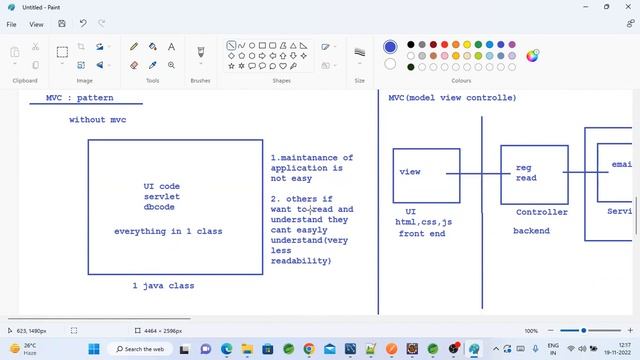640x360 pixels.
Task: Pick the black colour swatch
Action: (411, 44)
